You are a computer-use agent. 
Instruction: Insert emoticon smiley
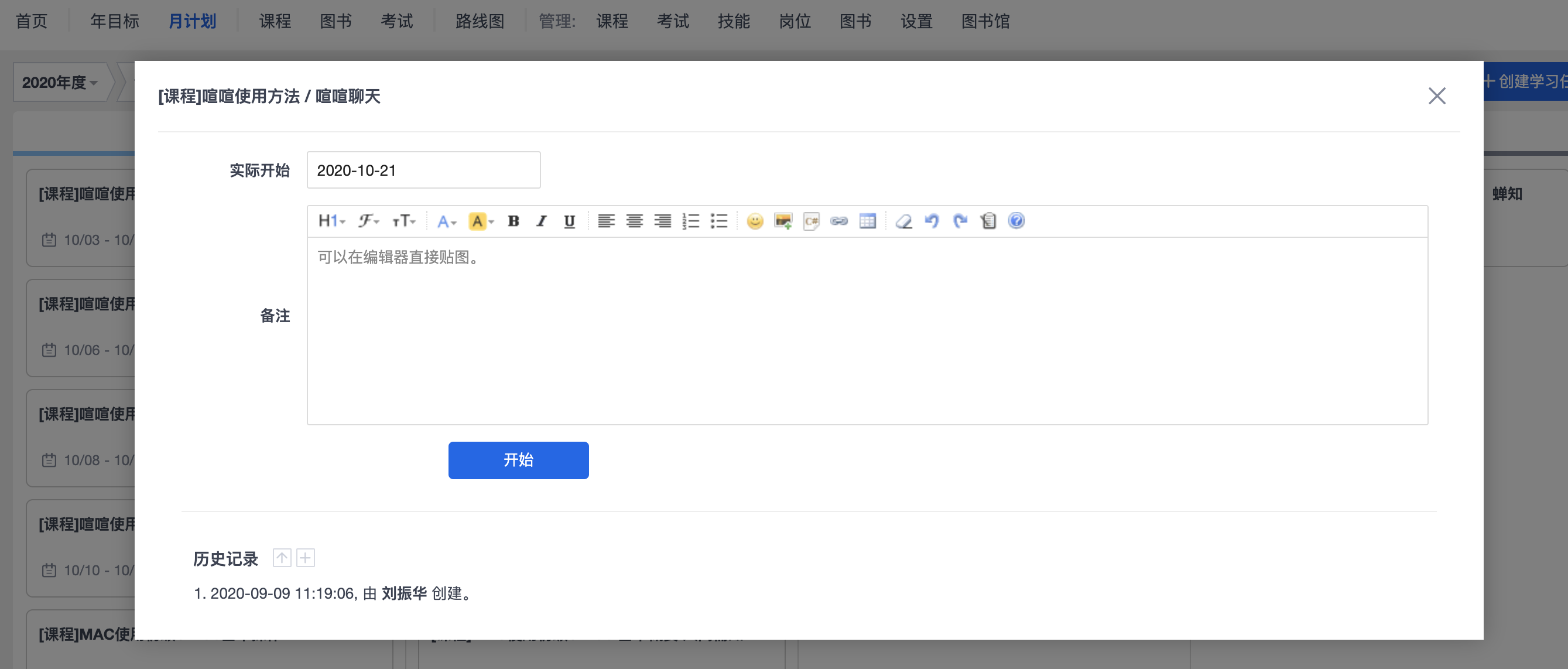[755, 221]
